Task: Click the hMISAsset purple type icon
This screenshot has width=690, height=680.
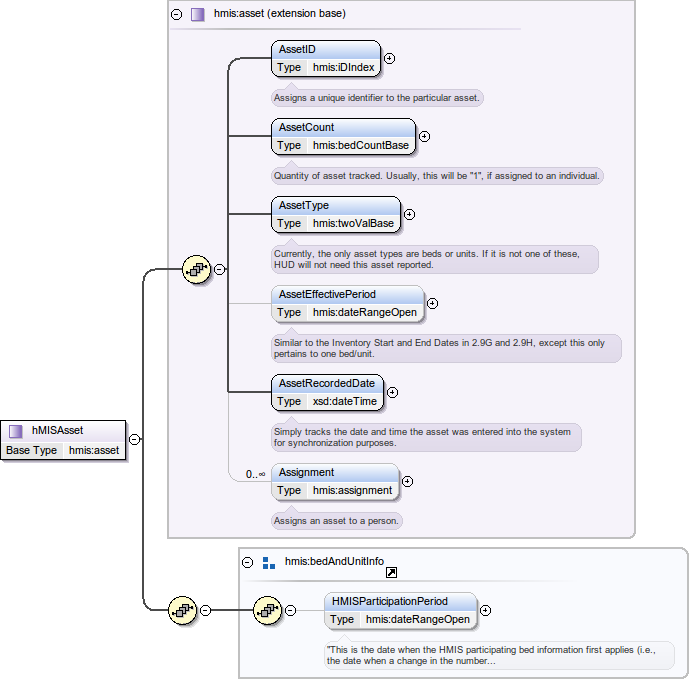Action: click(x=16, y=431)
